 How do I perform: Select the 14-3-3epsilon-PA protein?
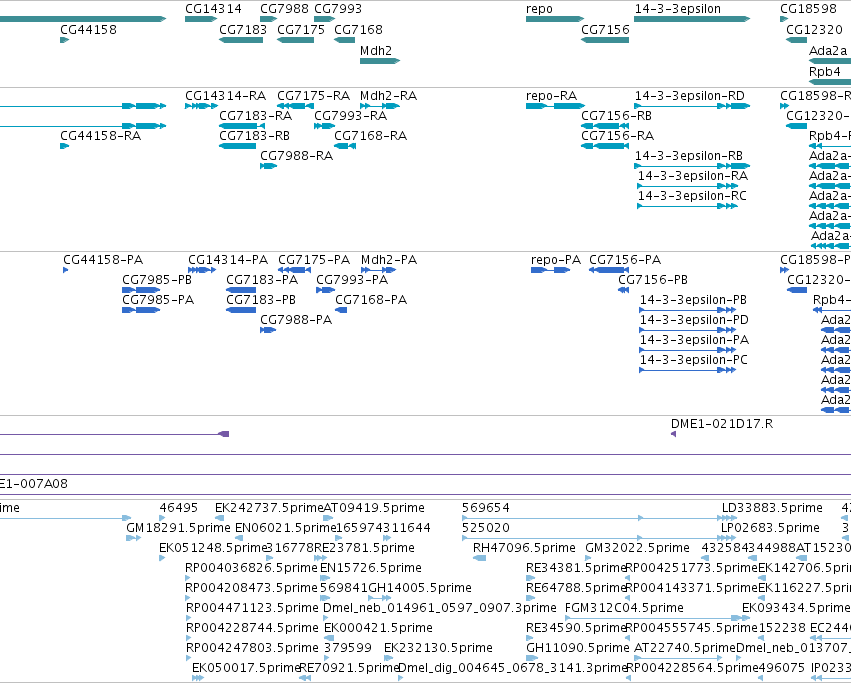[688, 350]
